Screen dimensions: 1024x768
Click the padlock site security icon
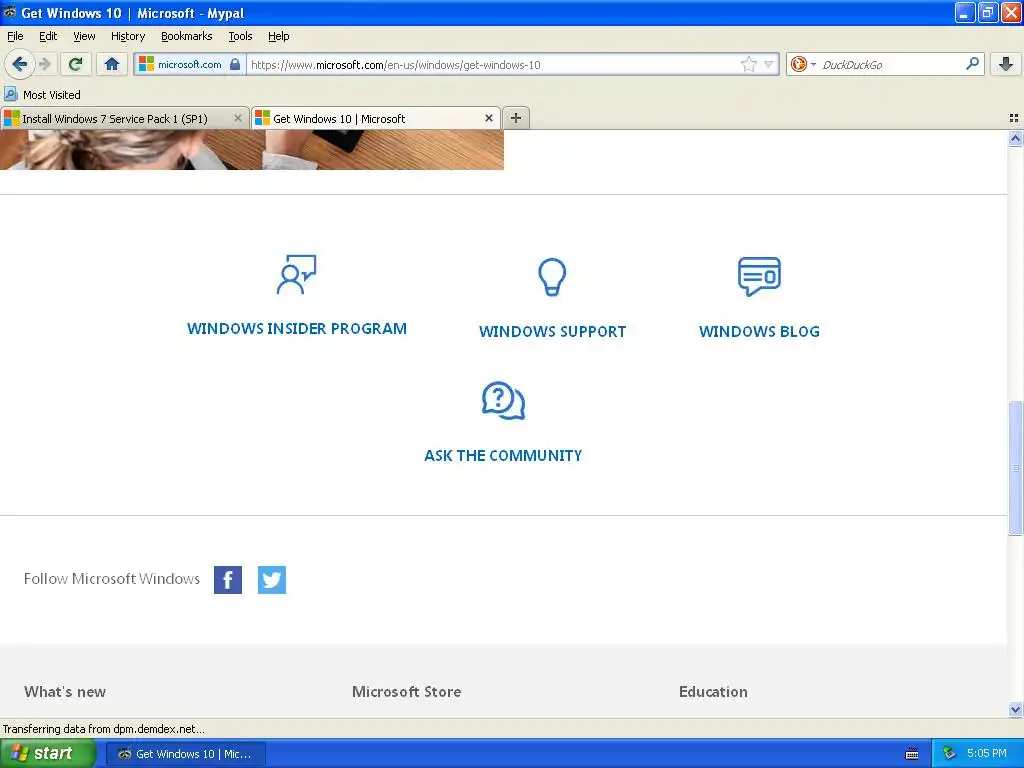coord(235,64)
